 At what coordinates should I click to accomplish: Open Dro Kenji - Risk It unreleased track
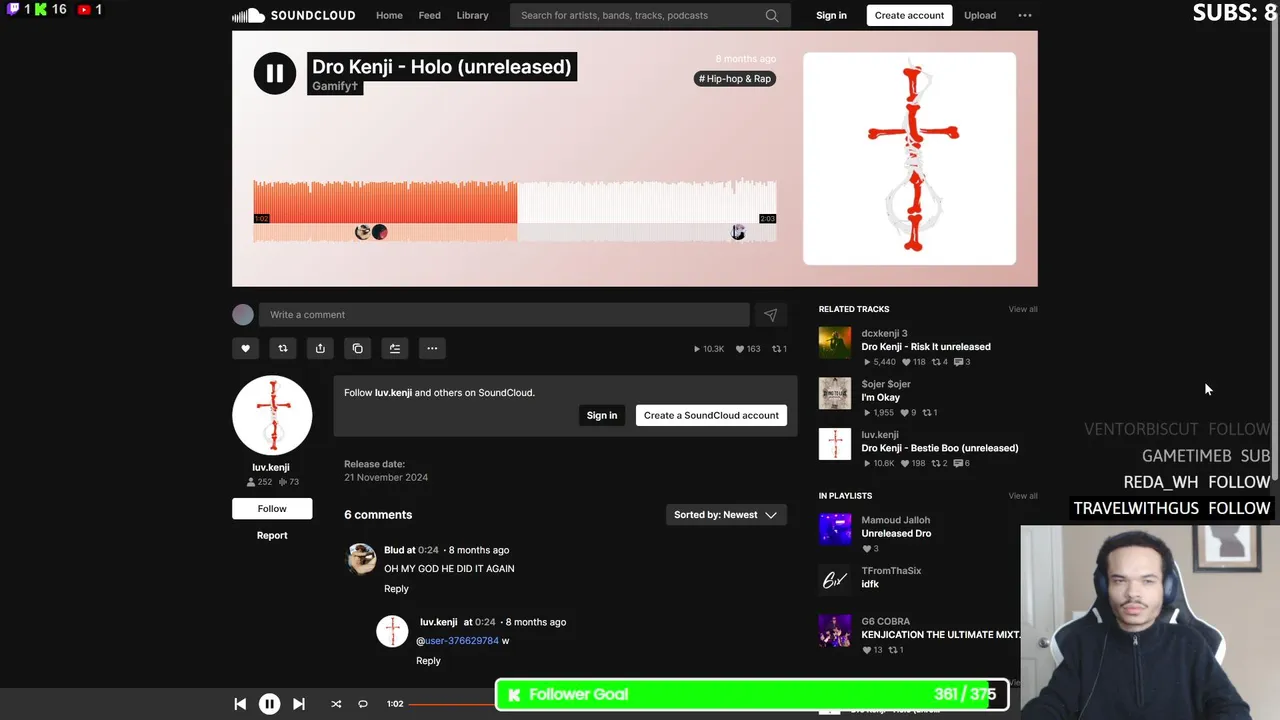pyautogui.click(x=926, y=347)
